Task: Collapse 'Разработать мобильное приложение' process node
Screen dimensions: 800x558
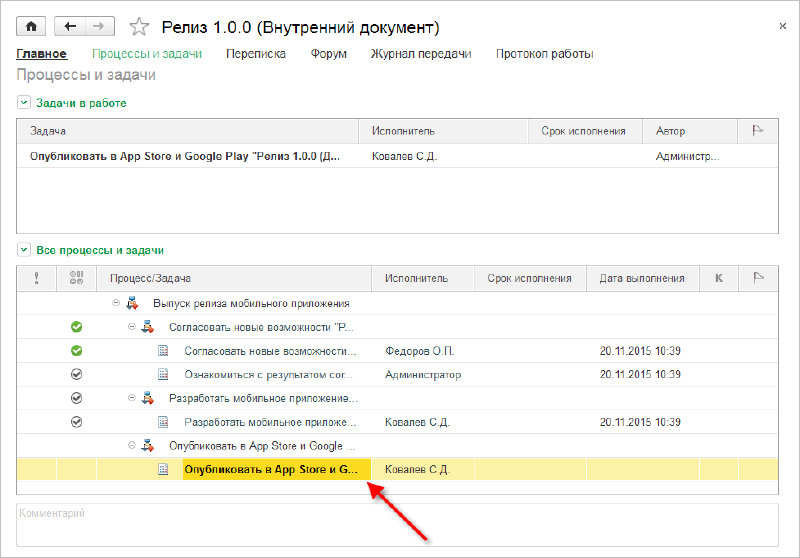Action: tap(133, 398)
